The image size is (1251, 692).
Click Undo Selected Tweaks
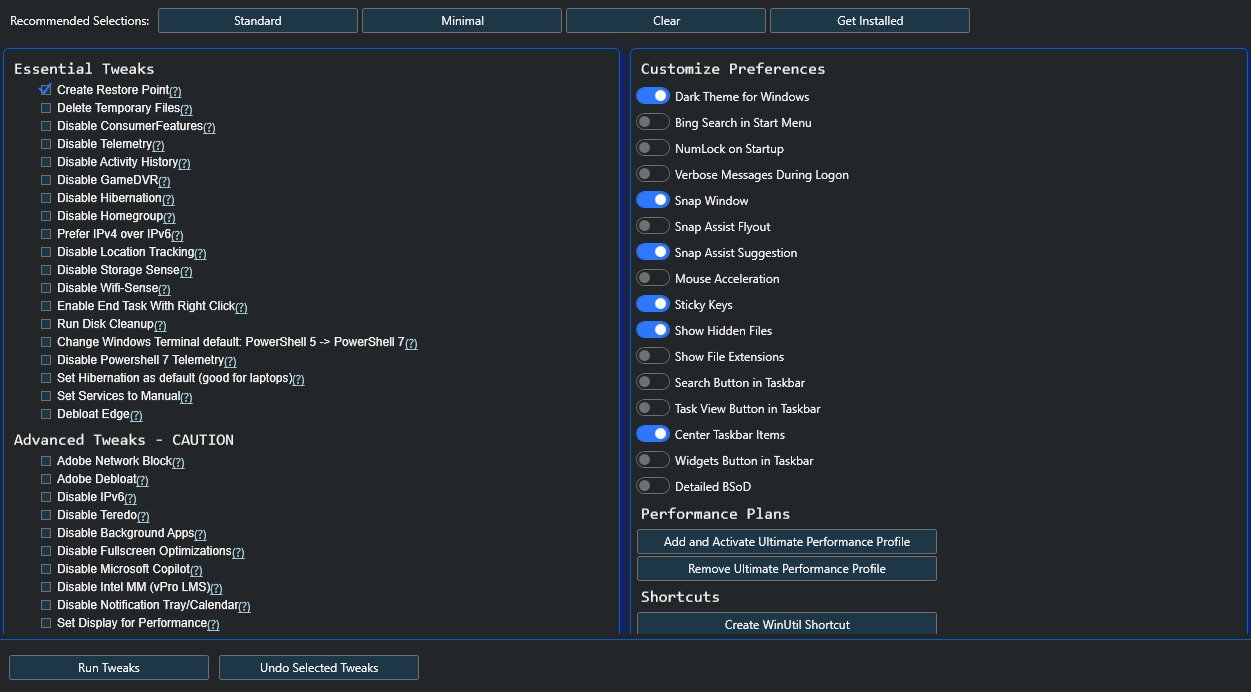tap(319, 667)
